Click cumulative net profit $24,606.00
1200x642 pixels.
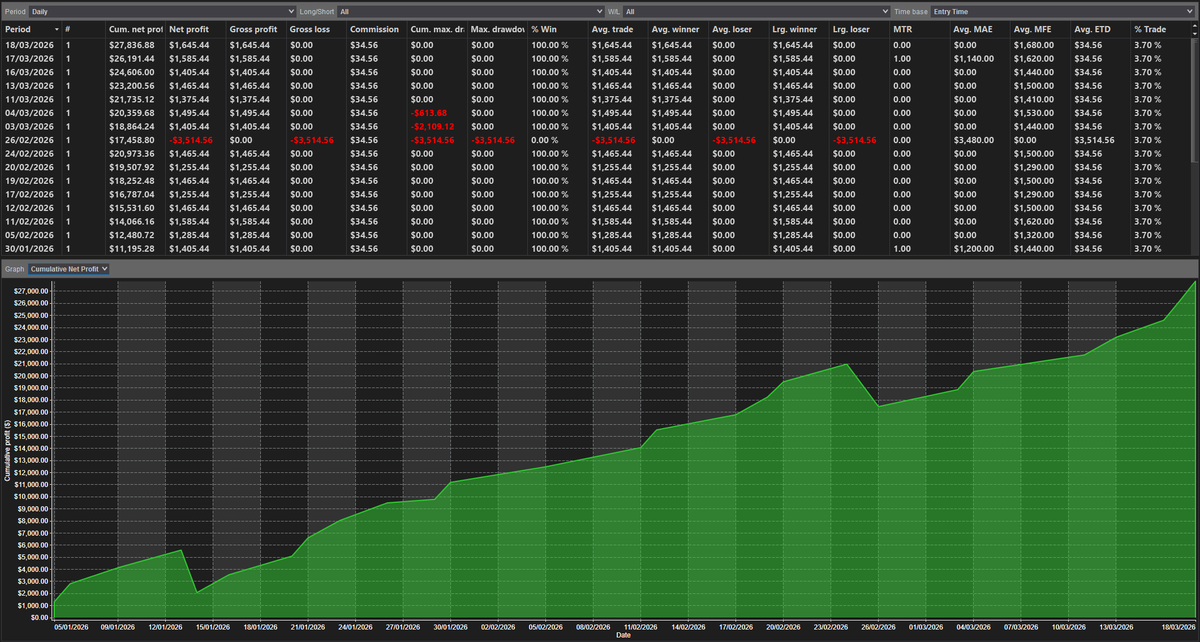click(x=132, y=72)
